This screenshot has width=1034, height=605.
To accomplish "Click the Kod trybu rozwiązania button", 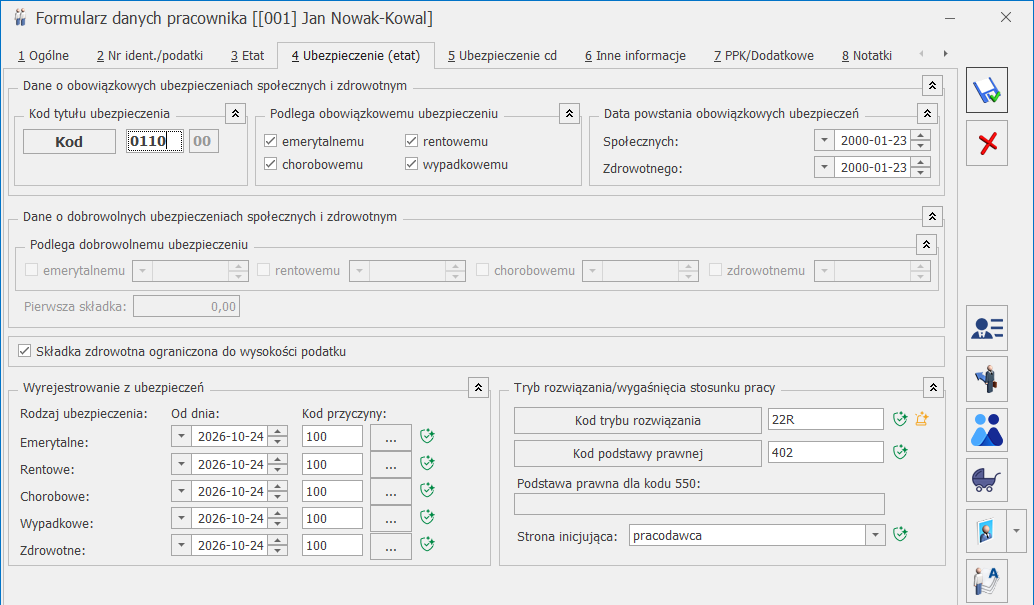I will pyautogui.click(x=638, y=420).
